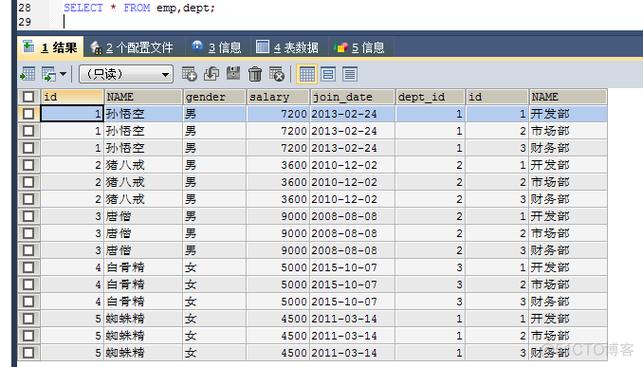This screenshot has height=367, width=643.
Task: Click the join_date column header
Action: (352, 97)
